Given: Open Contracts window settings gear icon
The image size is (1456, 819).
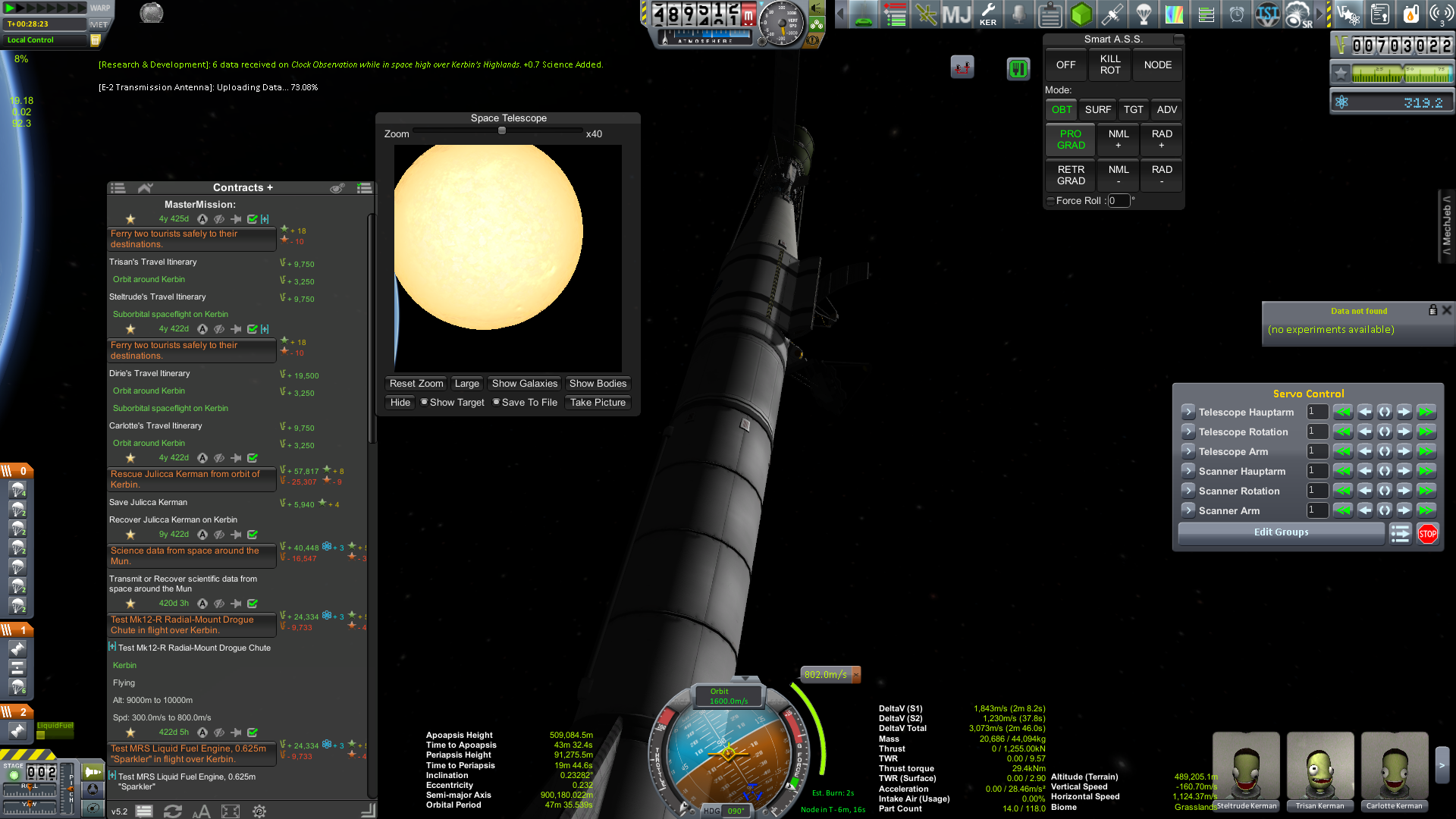Looking at the screenshot, I should pos(259,811).
